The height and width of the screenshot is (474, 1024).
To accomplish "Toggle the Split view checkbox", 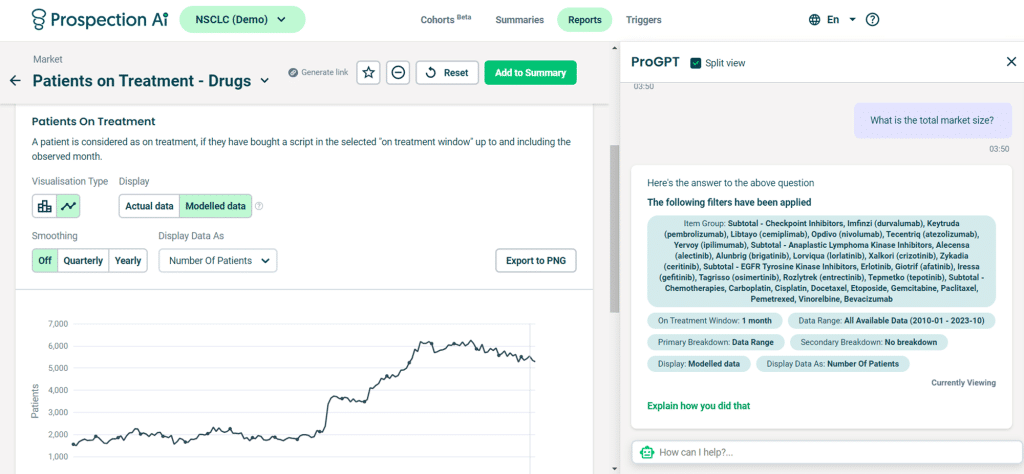I will tap(696, 63).
